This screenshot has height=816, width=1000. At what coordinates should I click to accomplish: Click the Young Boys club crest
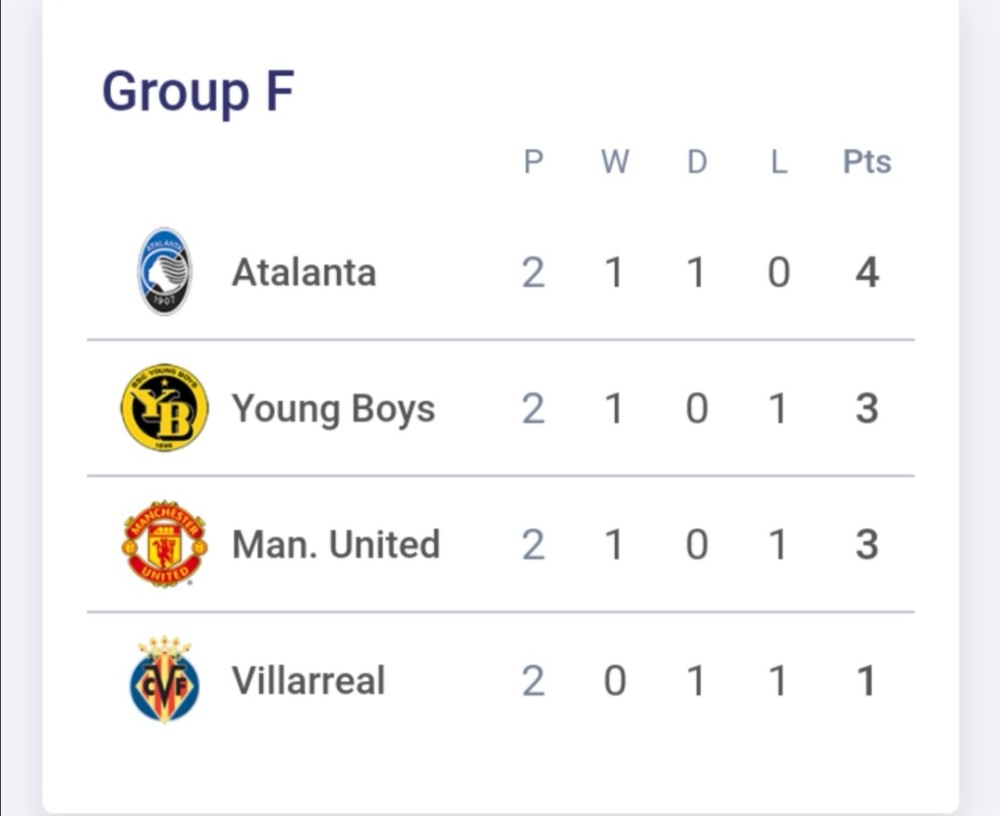pos(164,407)
